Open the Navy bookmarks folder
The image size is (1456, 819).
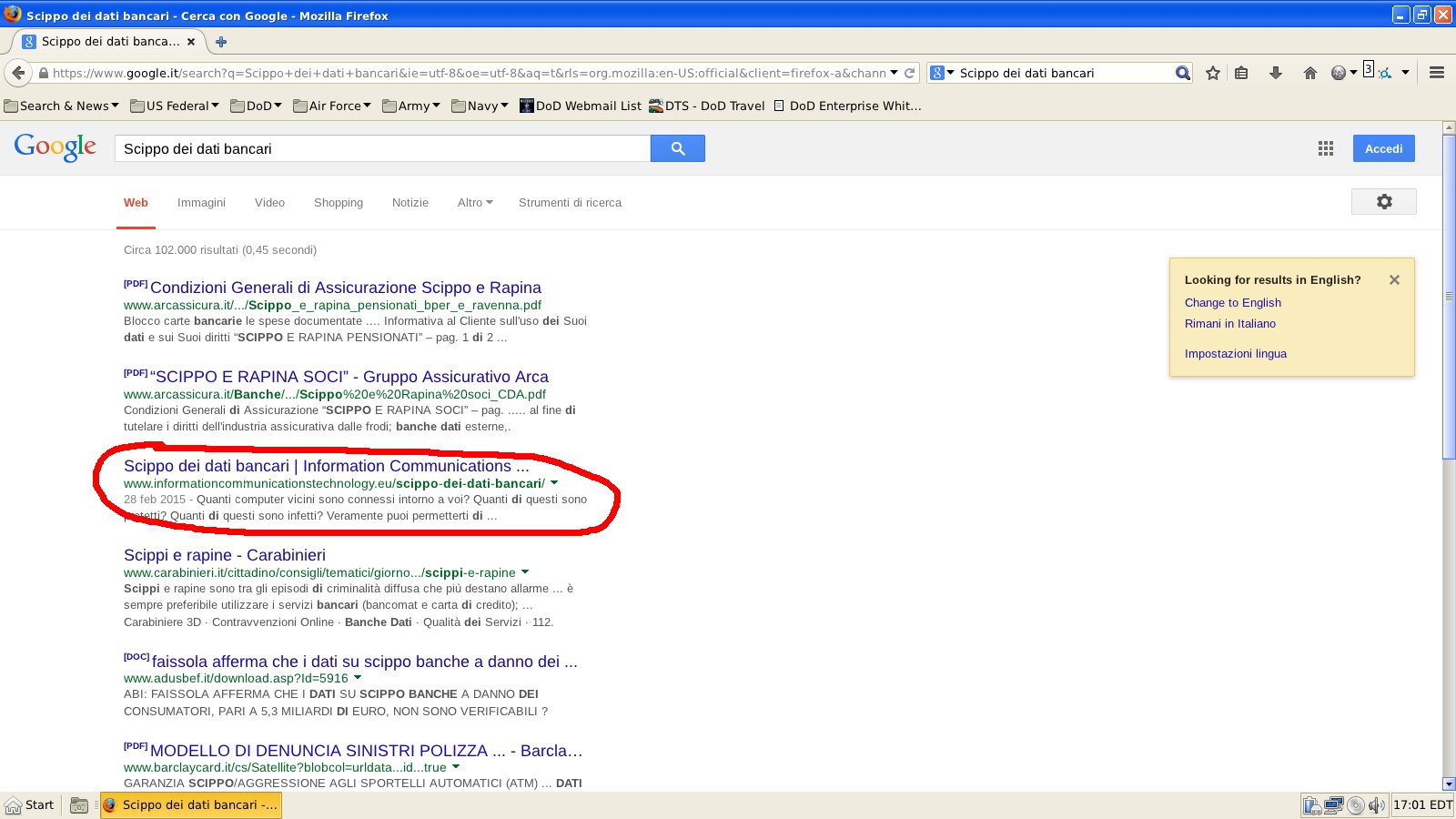click(x=480, y=106)
